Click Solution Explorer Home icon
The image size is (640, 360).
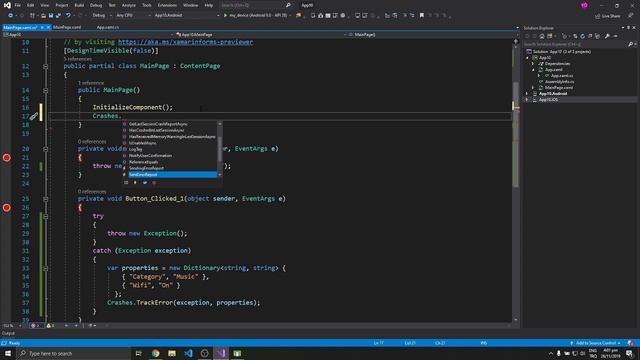coord(542,36)
